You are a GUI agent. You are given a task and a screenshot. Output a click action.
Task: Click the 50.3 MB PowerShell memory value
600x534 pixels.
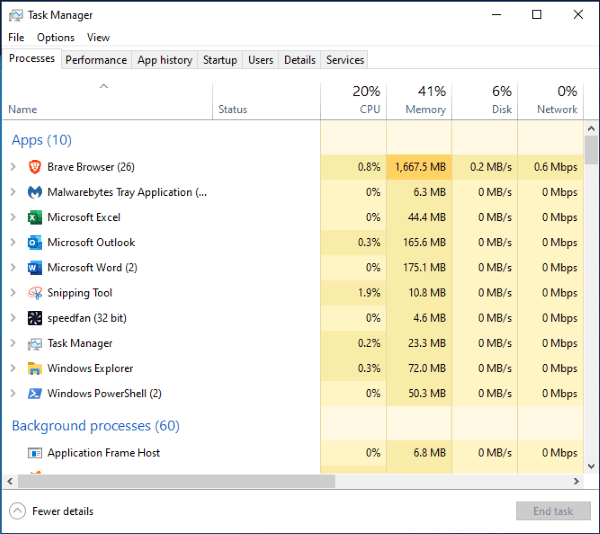pyautogui.click(x=427, y=394)
